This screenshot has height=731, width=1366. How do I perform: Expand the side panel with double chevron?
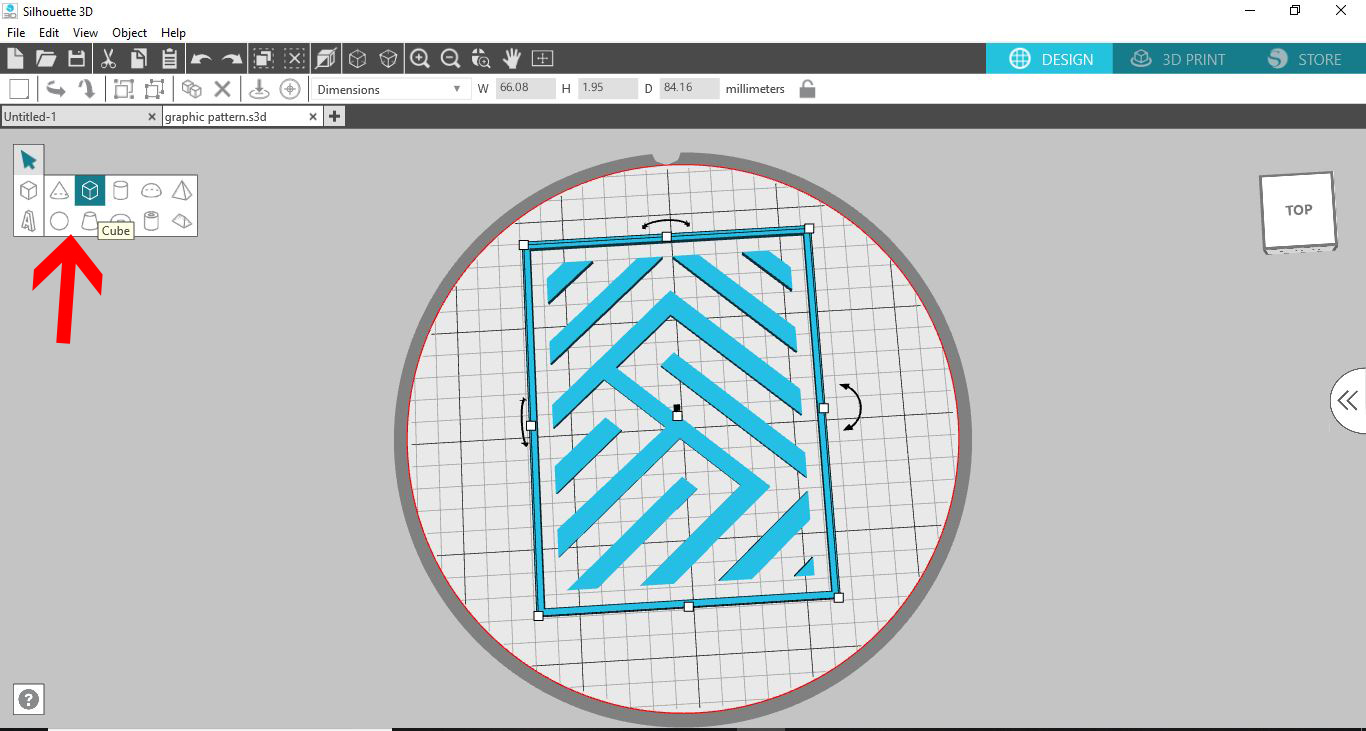[x=1348, y=401]
